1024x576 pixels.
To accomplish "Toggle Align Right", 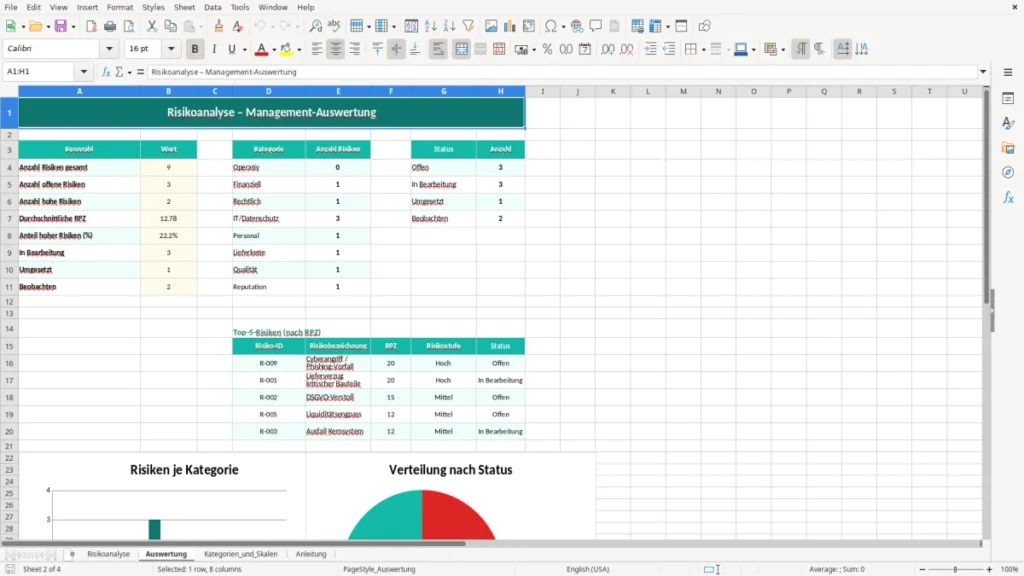I will [x=355, y=49].
